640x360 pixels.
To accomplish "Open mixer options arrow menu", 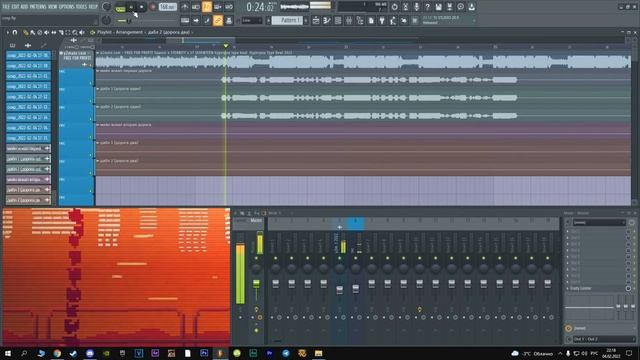I will (236, 213).
